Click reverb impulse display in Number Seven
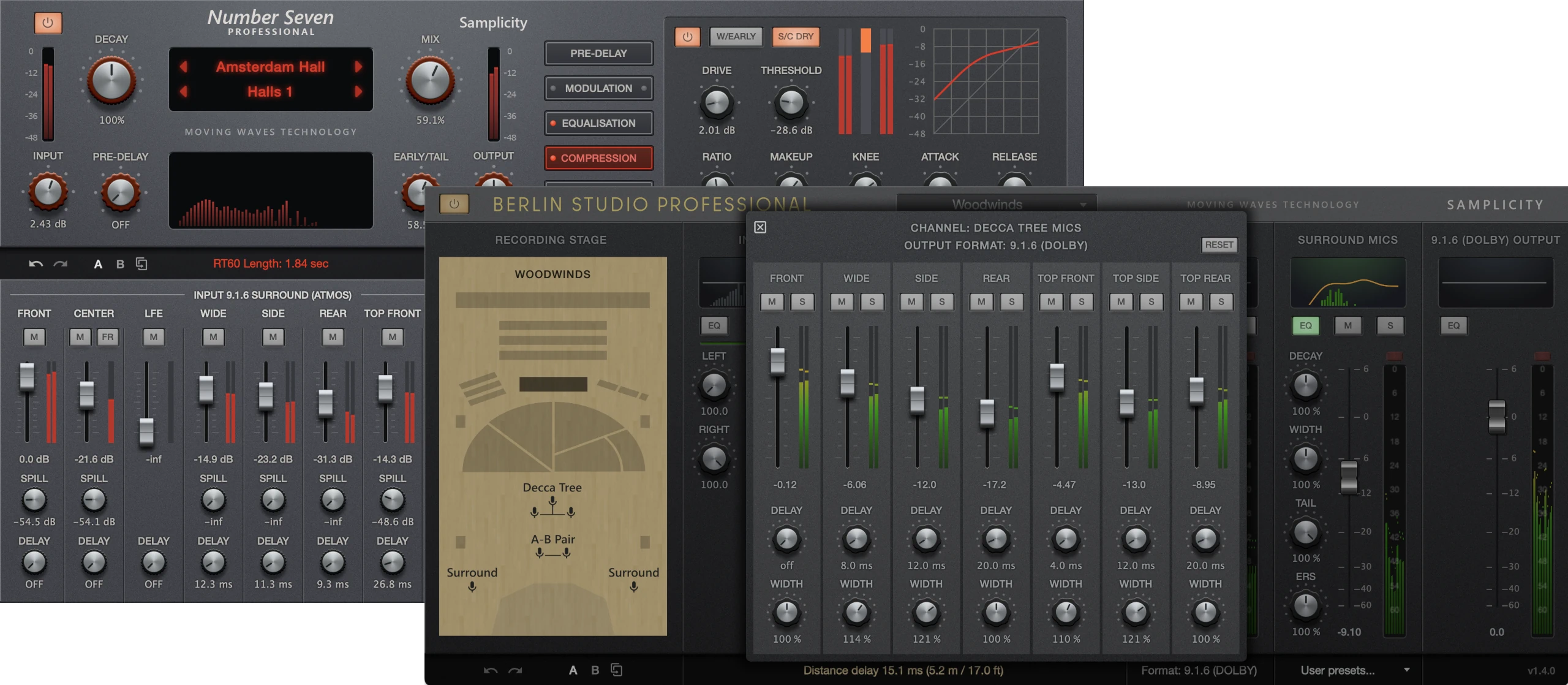This screenshot has height=685, width=1568. 271,191
